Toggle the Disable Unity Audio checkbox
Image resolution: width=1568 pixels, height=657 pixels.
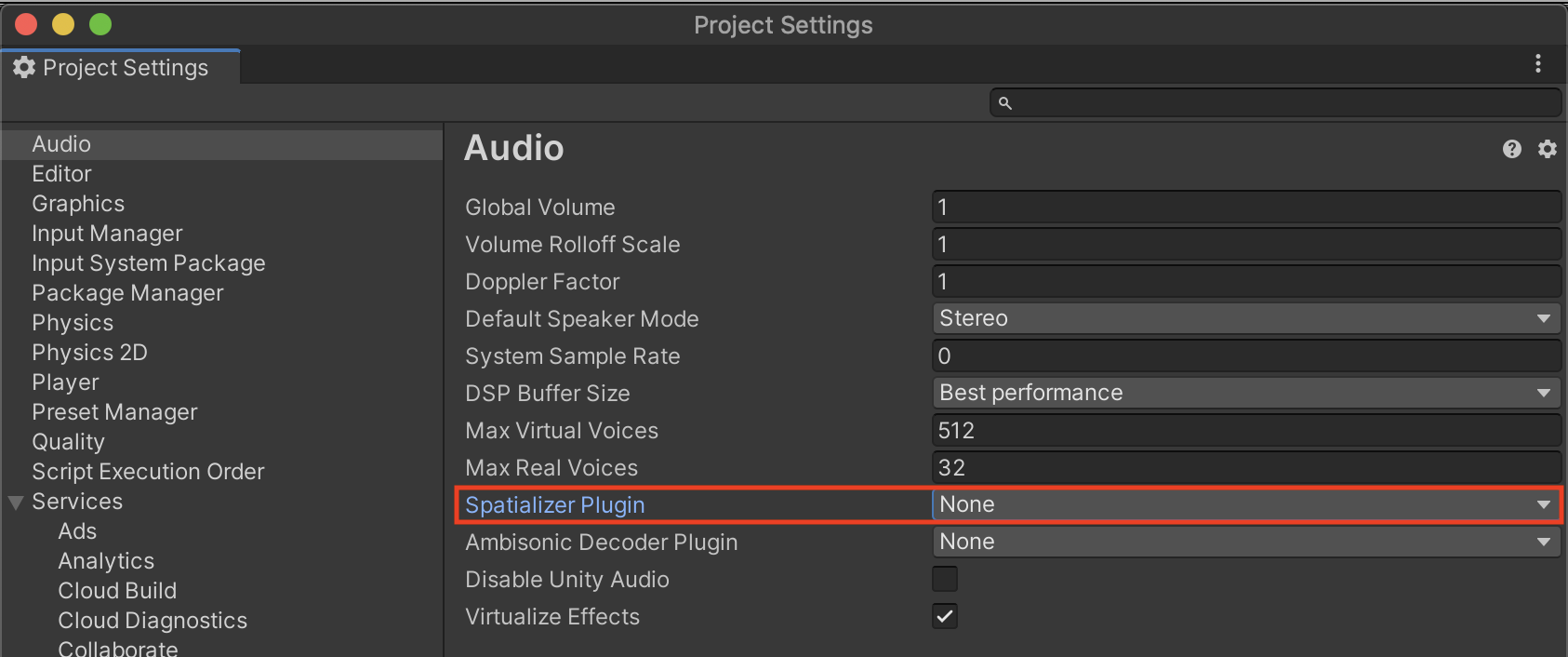pyautogui.click(x=945, y=579)
